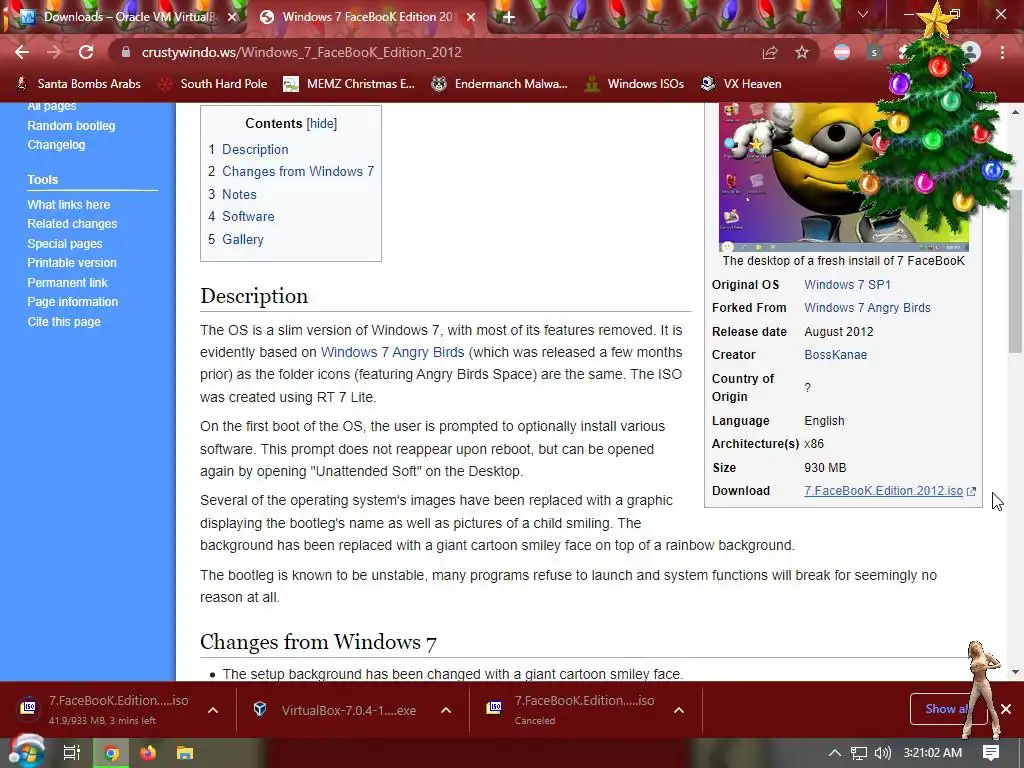The image size is (1024, 768).
Task: Open the Chrome profile avatar
Action: pyautogui.click(x=971, y=52)
